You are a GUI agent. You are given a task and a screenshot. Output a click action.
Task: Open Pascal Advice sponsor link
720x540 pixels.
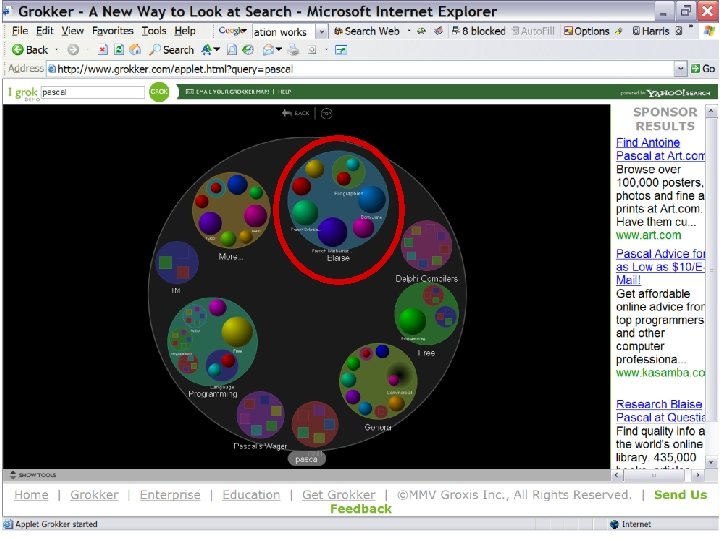(x=660, y=267)
